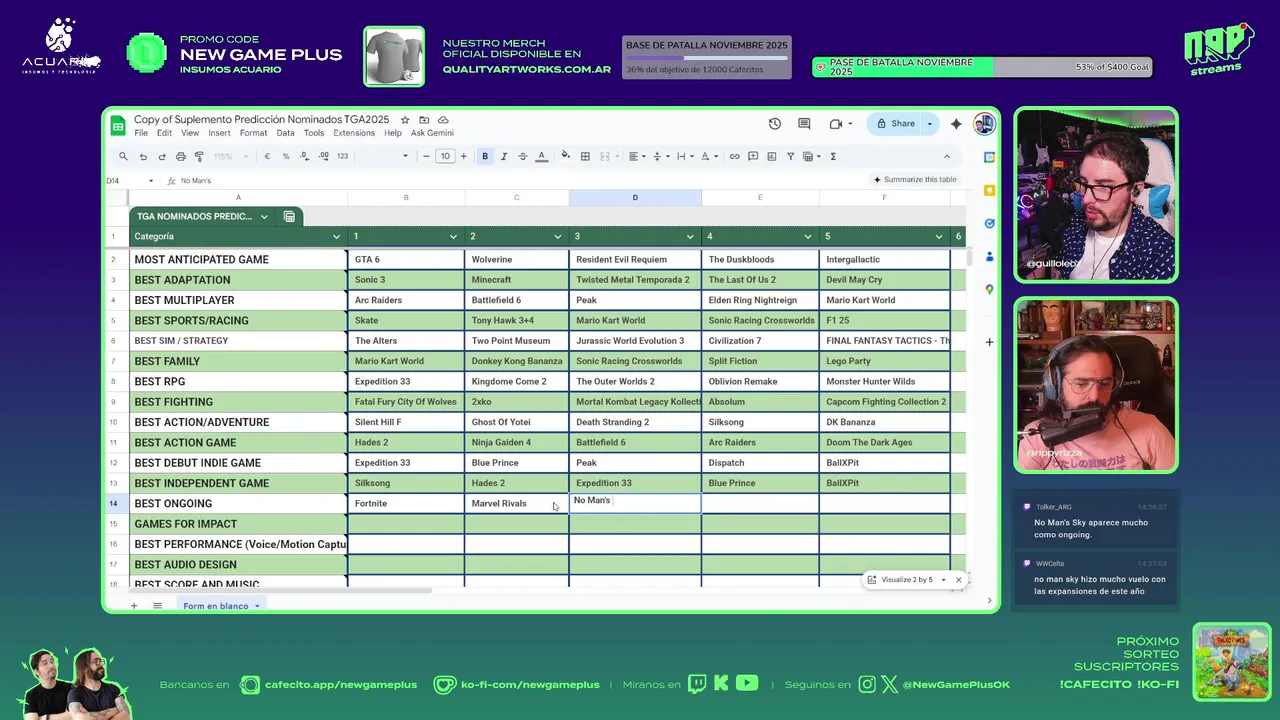Open the Google Calendar side panel icon
Image resolution: width=1280 pixels, height=720 pixels.
989,157
